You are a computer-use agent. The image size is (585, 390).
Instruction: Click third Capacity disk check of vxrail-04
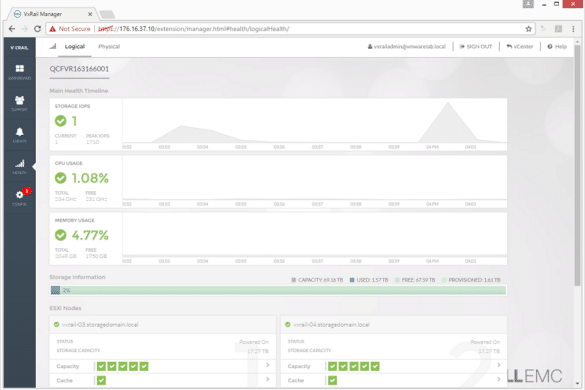click(x=354, y=366)
